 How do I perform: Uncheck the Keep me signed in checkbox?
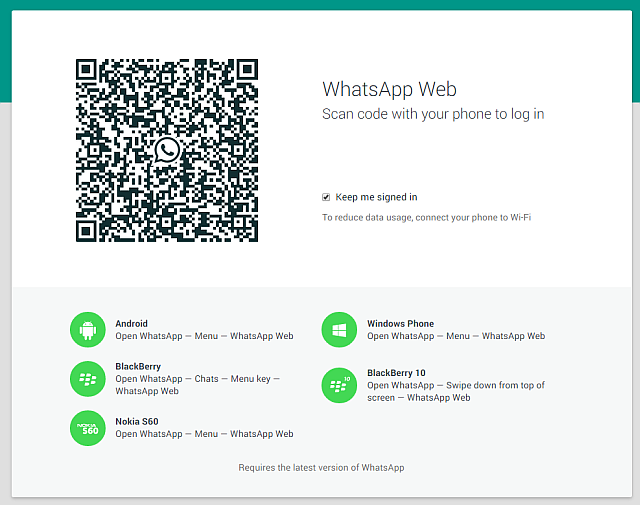326,197
